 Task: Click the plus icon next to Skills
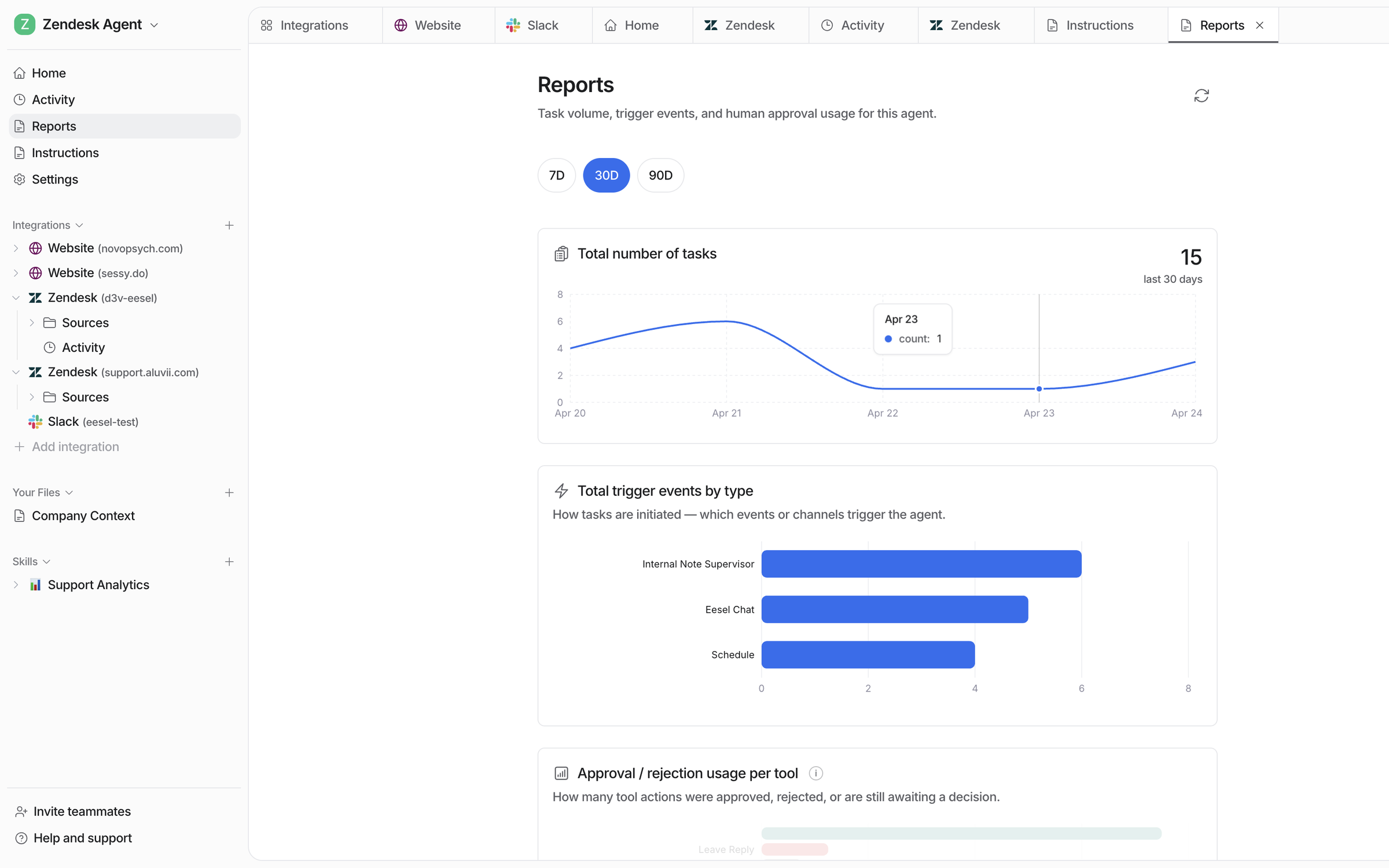pyautogui.click(x=229, y=561)
